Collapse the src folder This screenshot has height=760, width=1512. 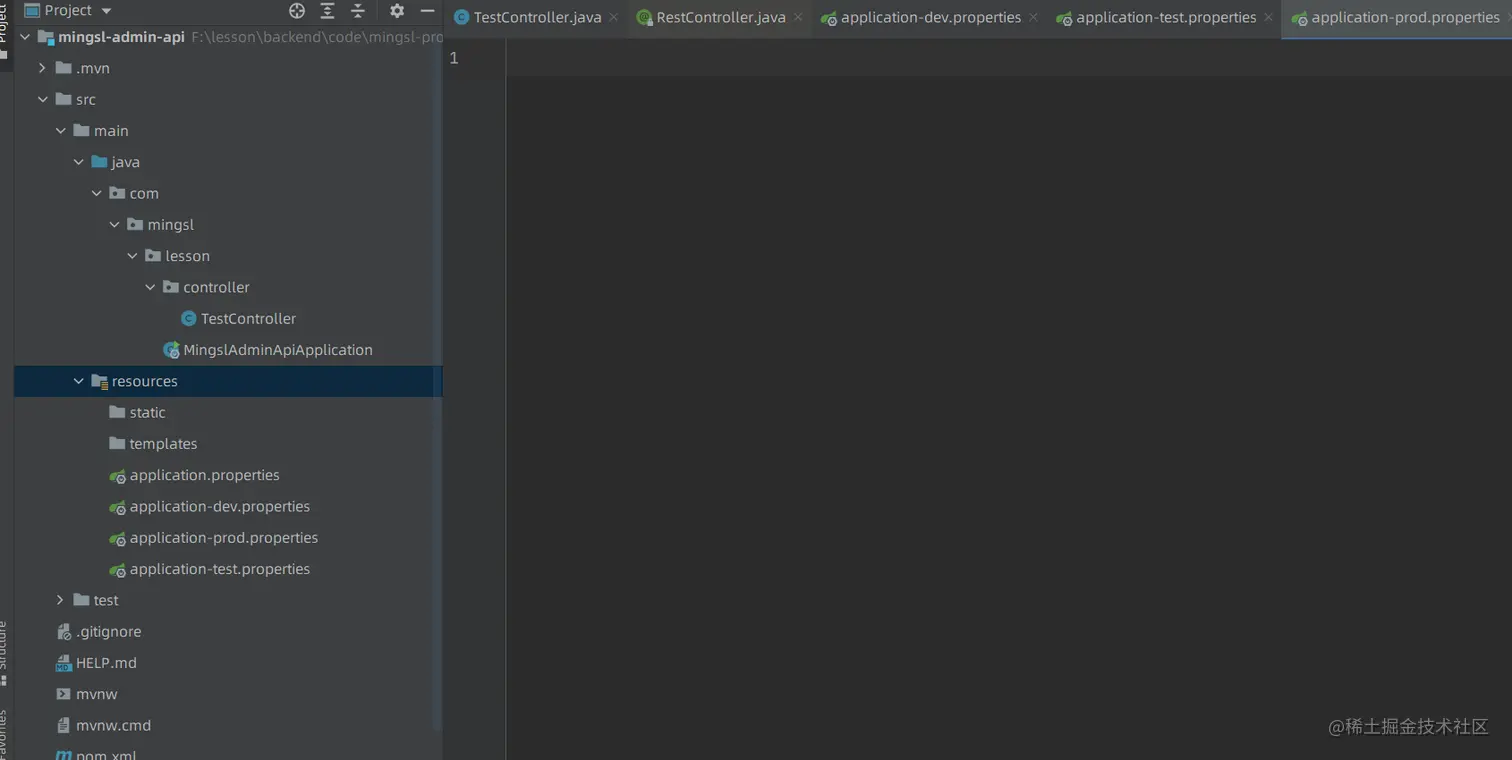[42, 99]
